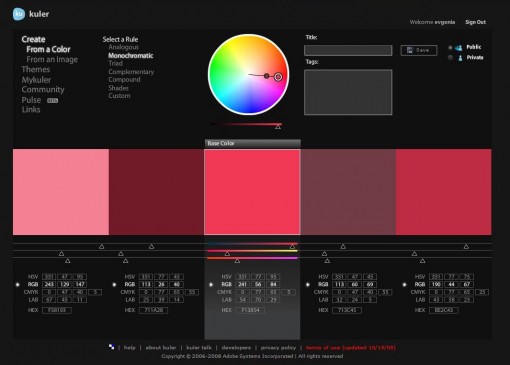Screen dimensions: 510x365
Task: Select the Shades rule
Action: 118,88
